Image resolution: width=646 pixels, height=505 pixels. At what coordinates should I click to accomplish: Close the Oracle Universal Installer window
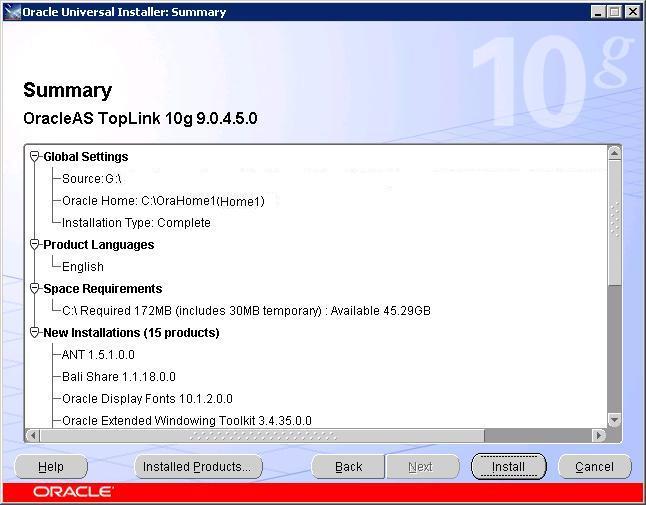click(632, 12)
